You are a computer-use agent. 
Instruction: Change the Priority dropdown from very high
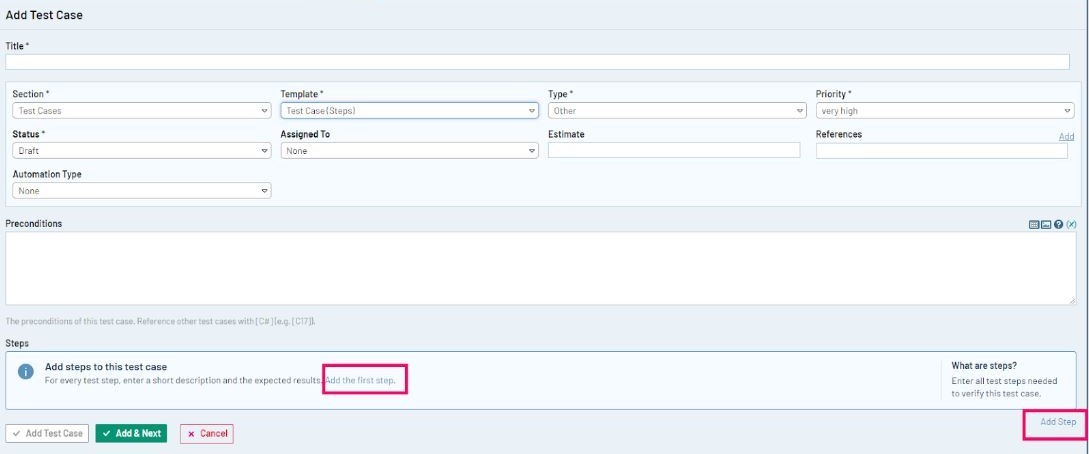click(944, 111)
